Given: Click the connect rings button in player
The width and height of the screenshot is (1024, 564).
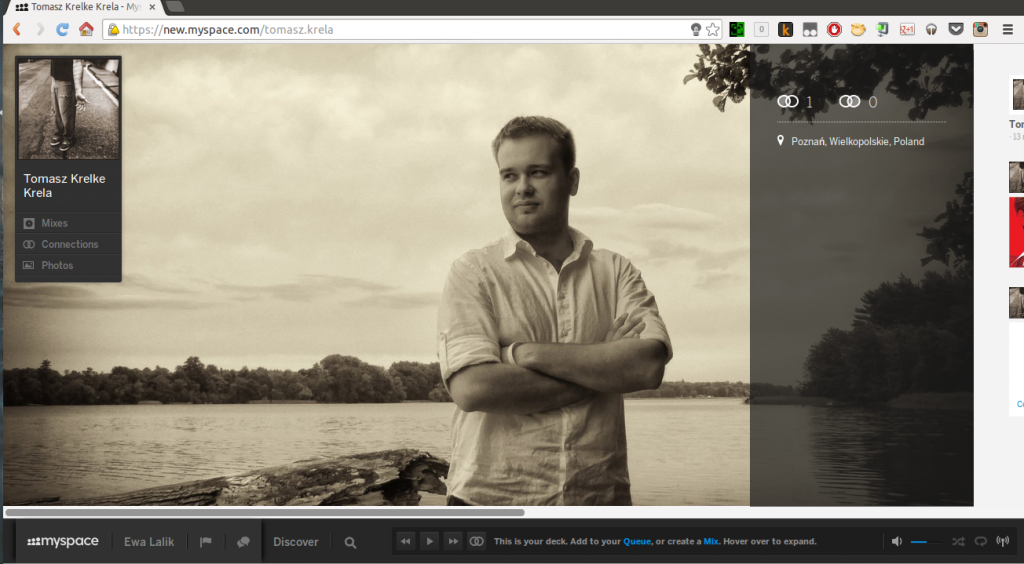Looking at the screenshot, I should click(x=477, y=541).
